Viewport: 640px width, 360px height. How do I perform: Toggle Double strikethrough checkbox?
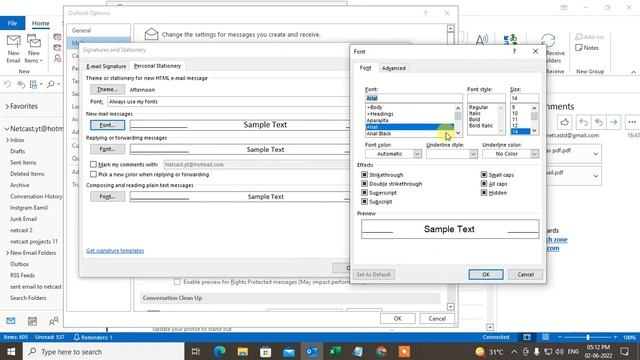364,184
